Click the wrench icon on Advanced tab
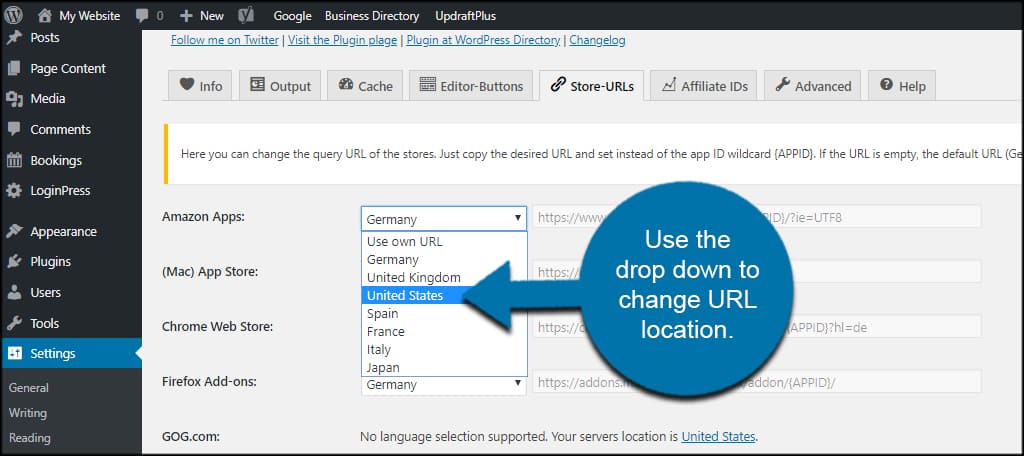 pyautogui.click(x=782, y=84)
